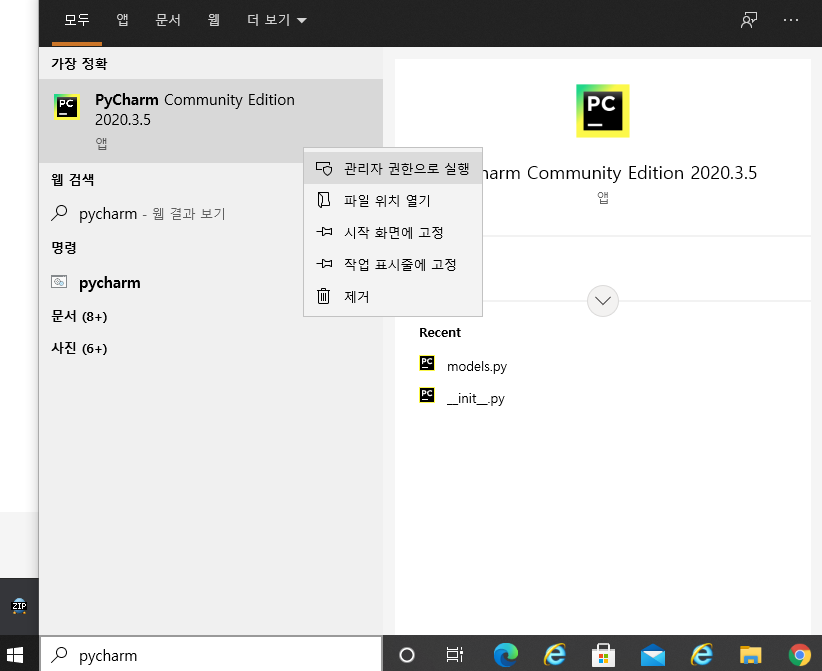
Task: Launch the second Internet Explorer taskbar icon
Action: tap(701, 655)
